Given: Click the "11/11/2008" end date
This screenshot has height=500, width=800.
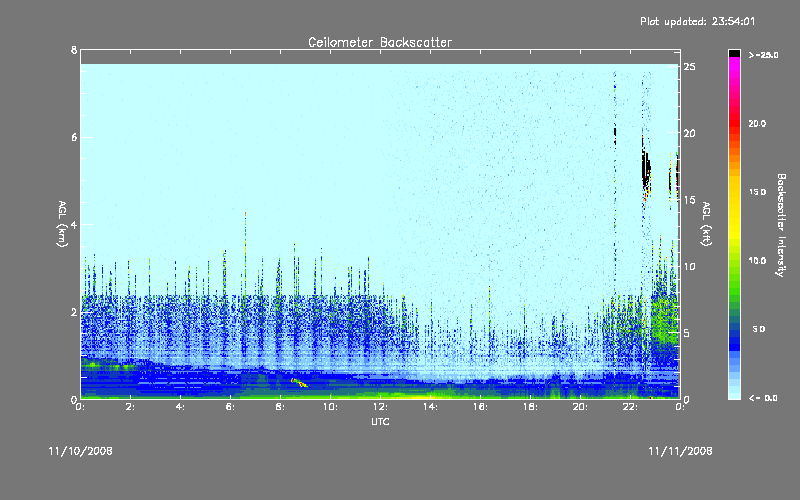Looking at the screenshot, I should [x=680, y=451].
